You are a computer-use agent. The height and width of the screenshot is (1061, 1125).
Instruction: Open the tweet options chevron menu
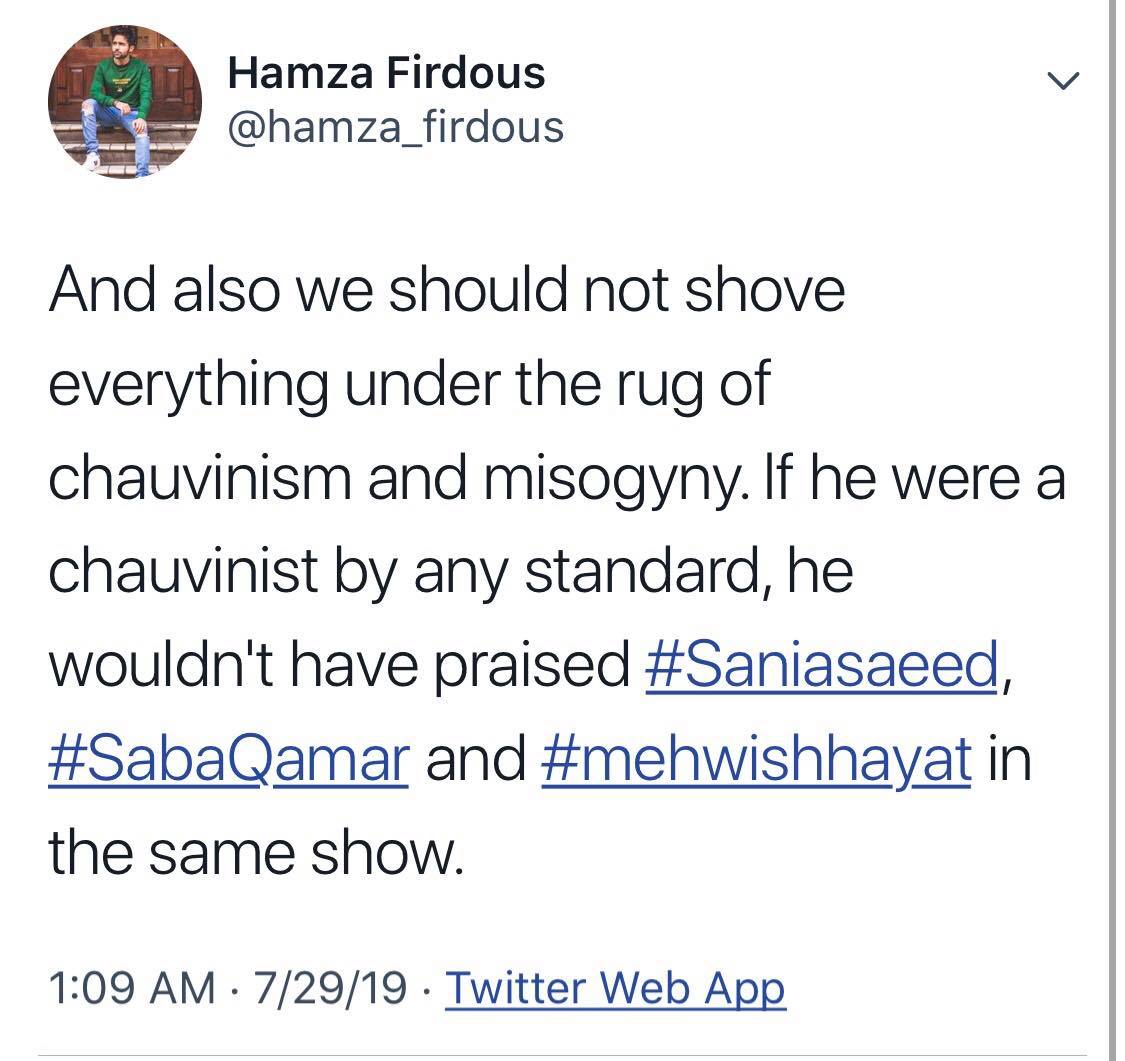pos(1063,81)
